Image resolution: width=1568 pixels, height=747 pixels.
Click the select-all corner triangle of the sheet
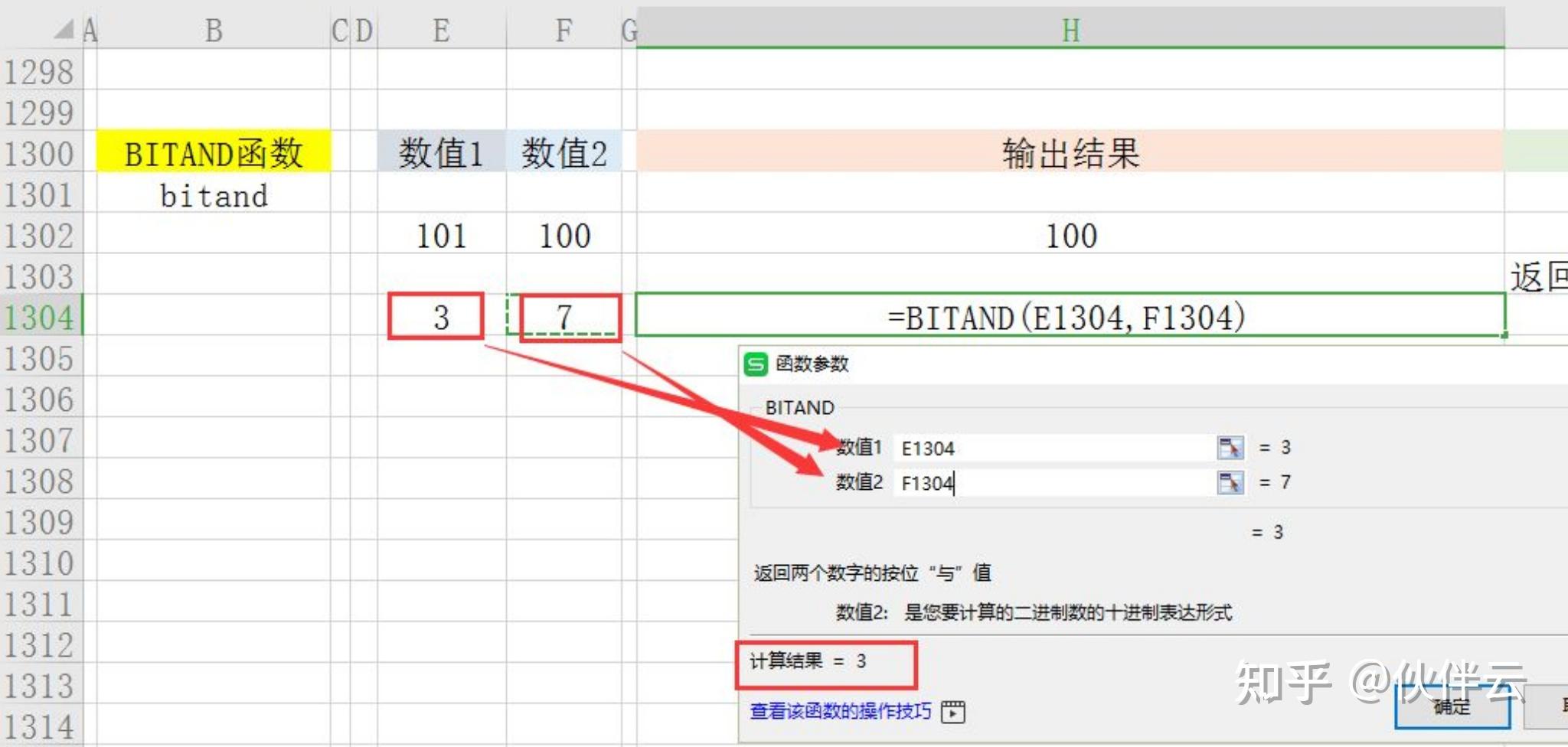[65, 30]
